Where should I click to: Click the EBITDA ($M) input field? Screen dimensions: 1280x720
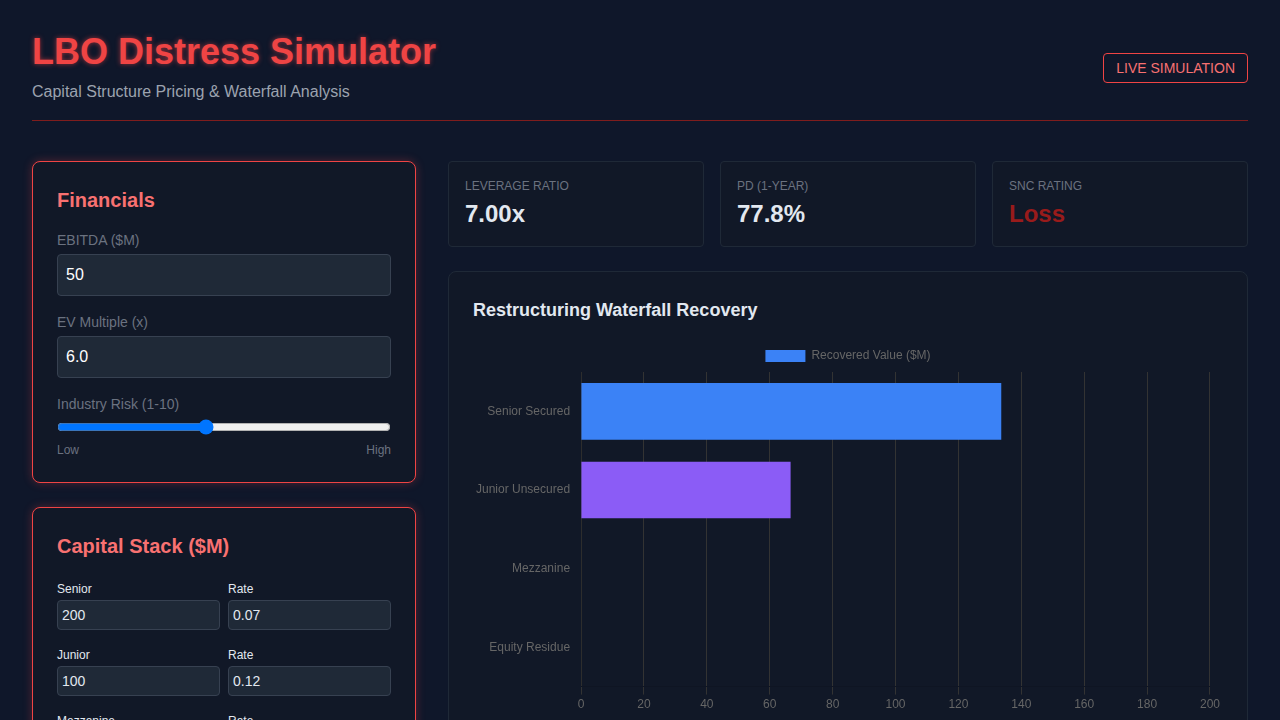pos(224,274)
